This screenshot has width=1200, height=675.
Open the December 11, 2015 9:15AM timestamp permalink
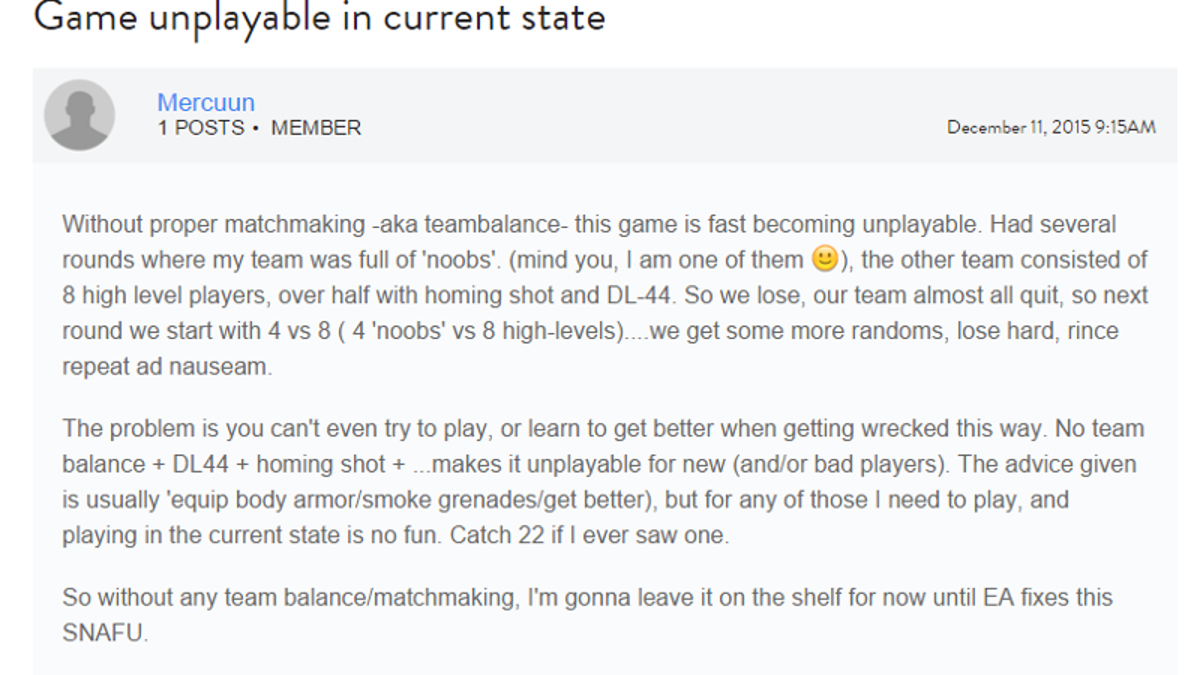pyautogui.click(x=1051, y=127)
